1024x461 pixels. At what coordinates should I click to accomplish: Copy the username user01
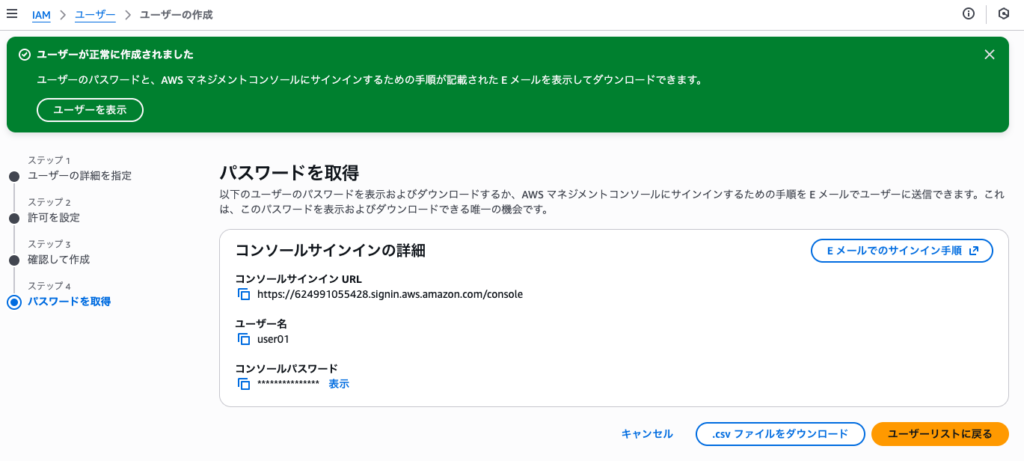(243, 339)
